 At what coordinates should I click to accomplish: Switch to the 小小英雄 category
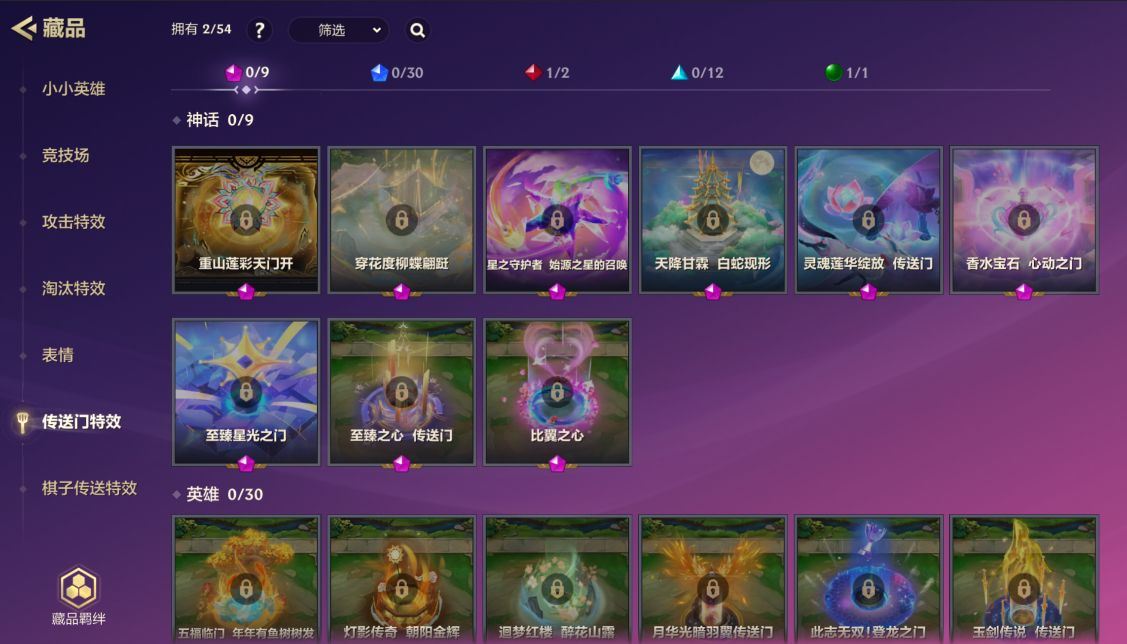pos(73,89)
